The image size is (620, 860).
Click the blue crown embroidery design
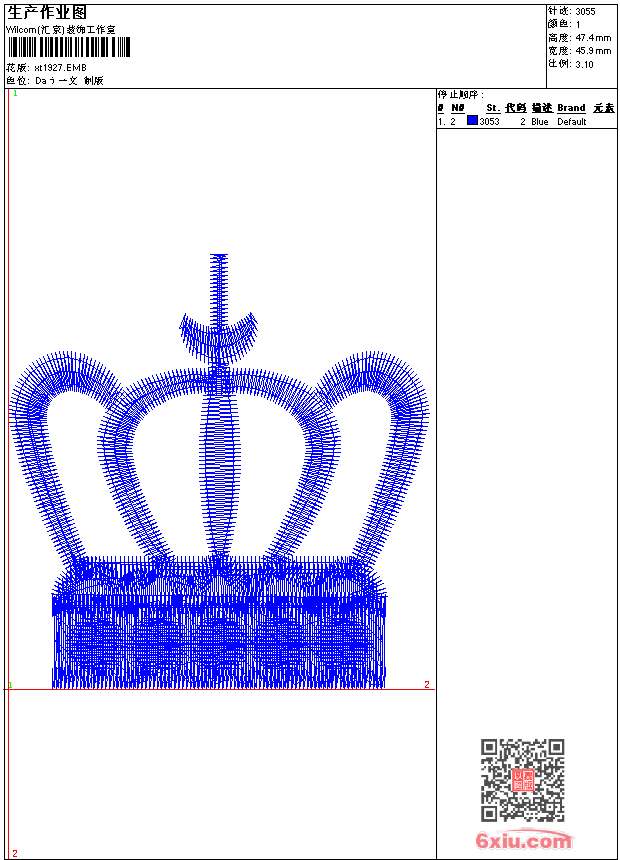(x=219, y=471)
